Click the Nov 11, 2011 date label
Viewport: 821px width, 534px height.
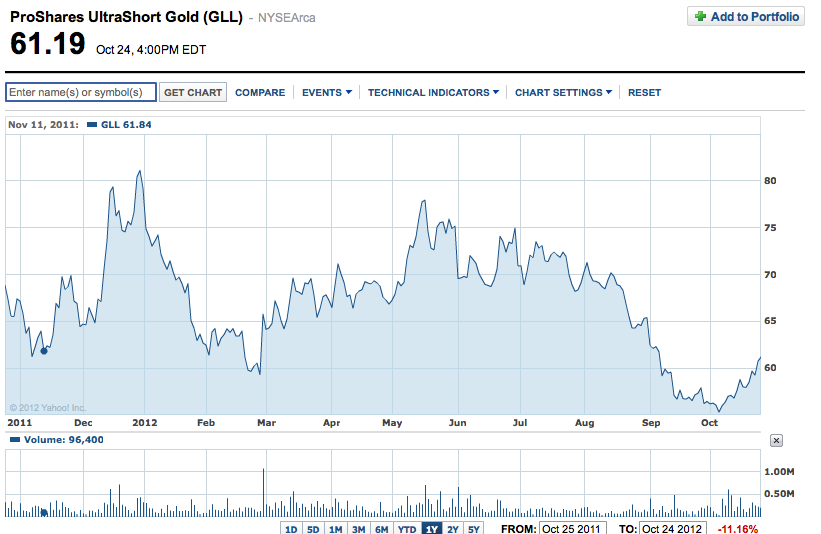[43, 125]
